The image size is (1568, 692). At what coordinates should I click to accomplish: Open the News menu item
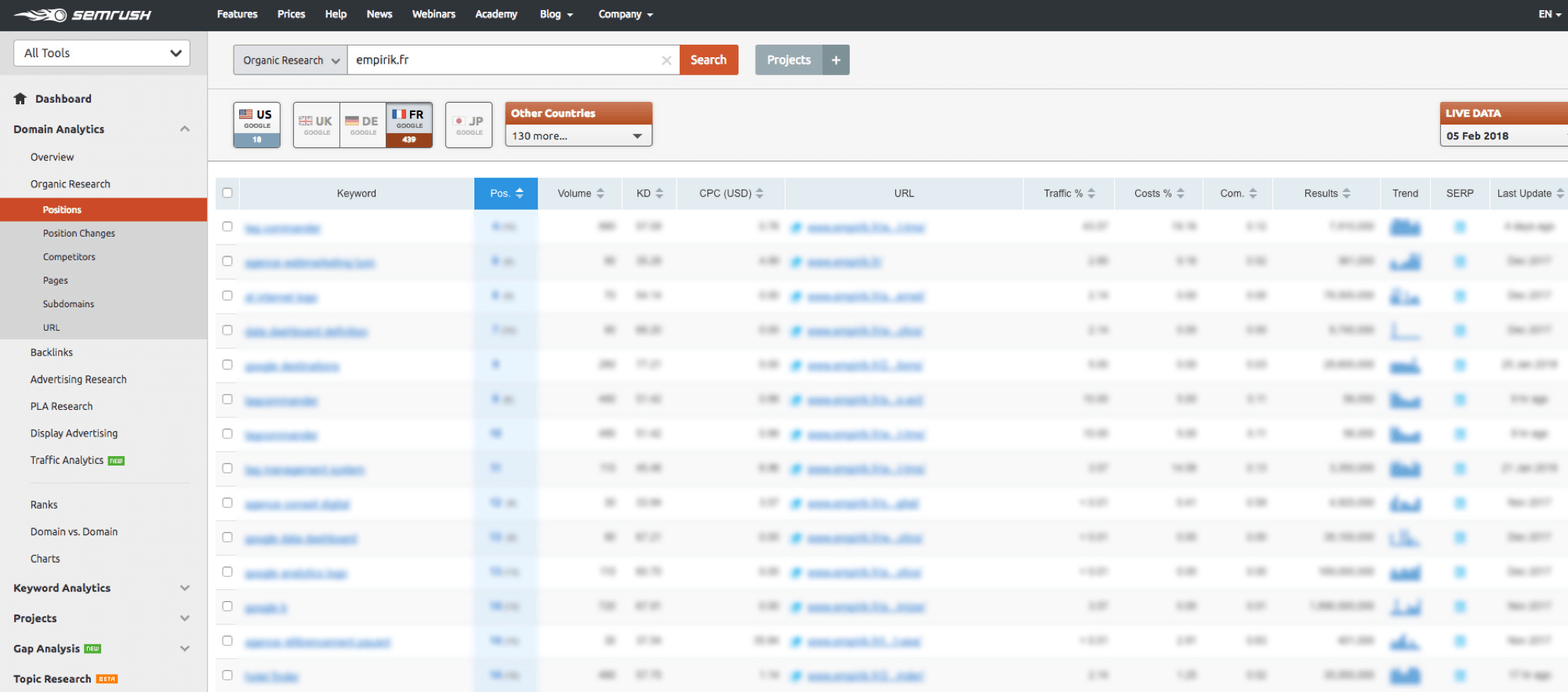[x=379, y=14]
